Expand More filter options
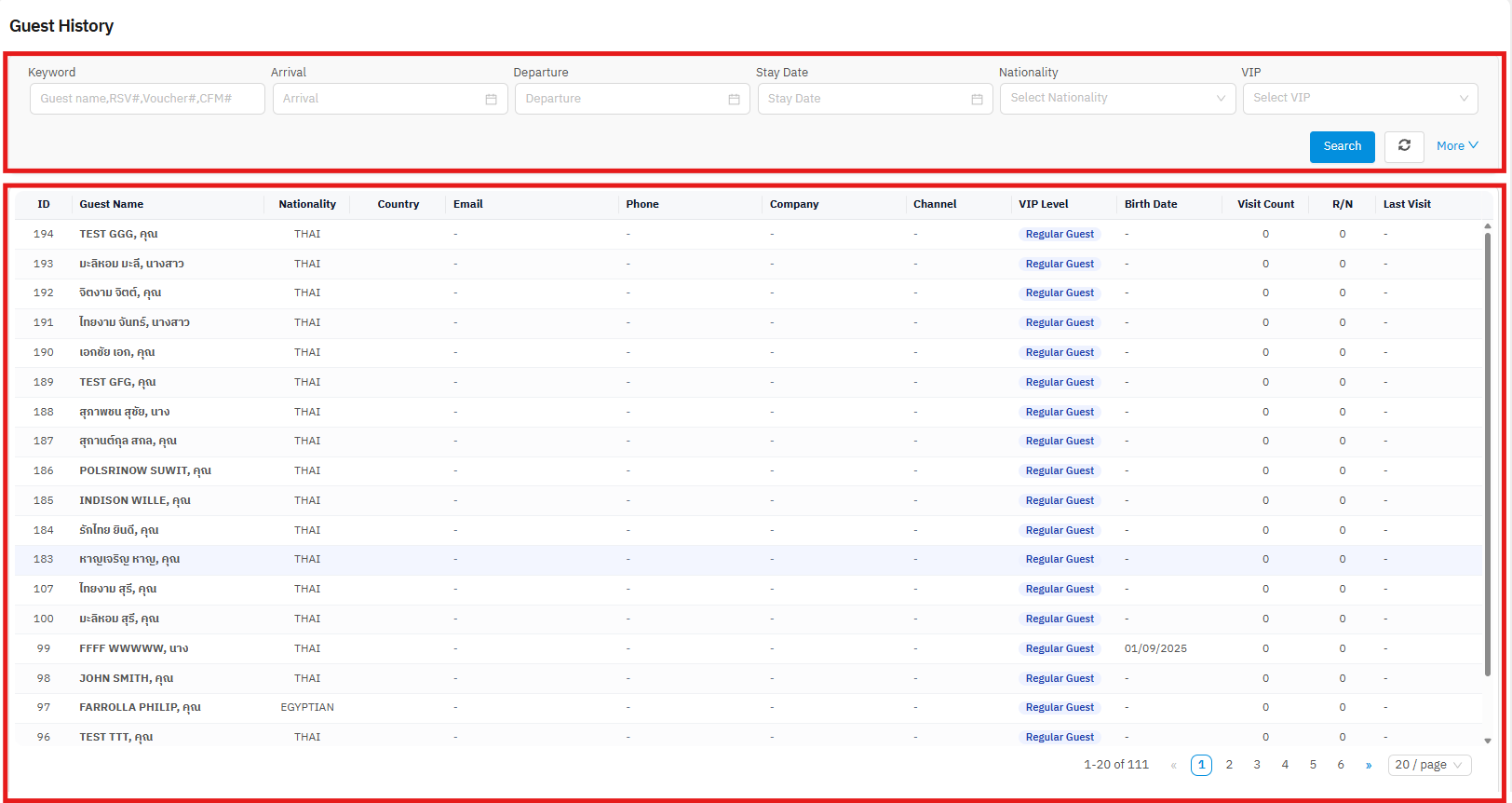The height and width of the screenshot is (803, 1512). tap(1457, 146)
